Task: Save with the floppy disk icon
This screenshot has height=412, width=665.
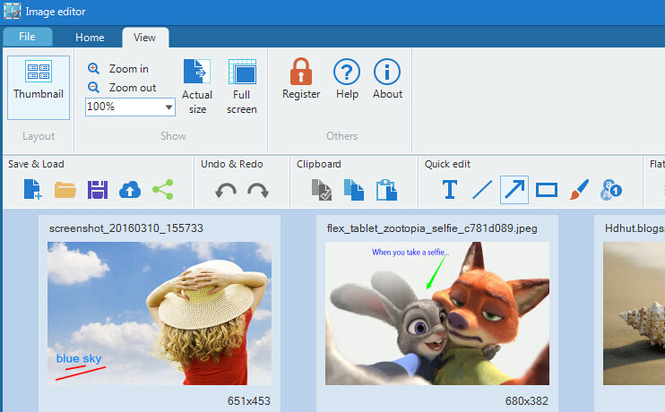Action: coord(98,190)
